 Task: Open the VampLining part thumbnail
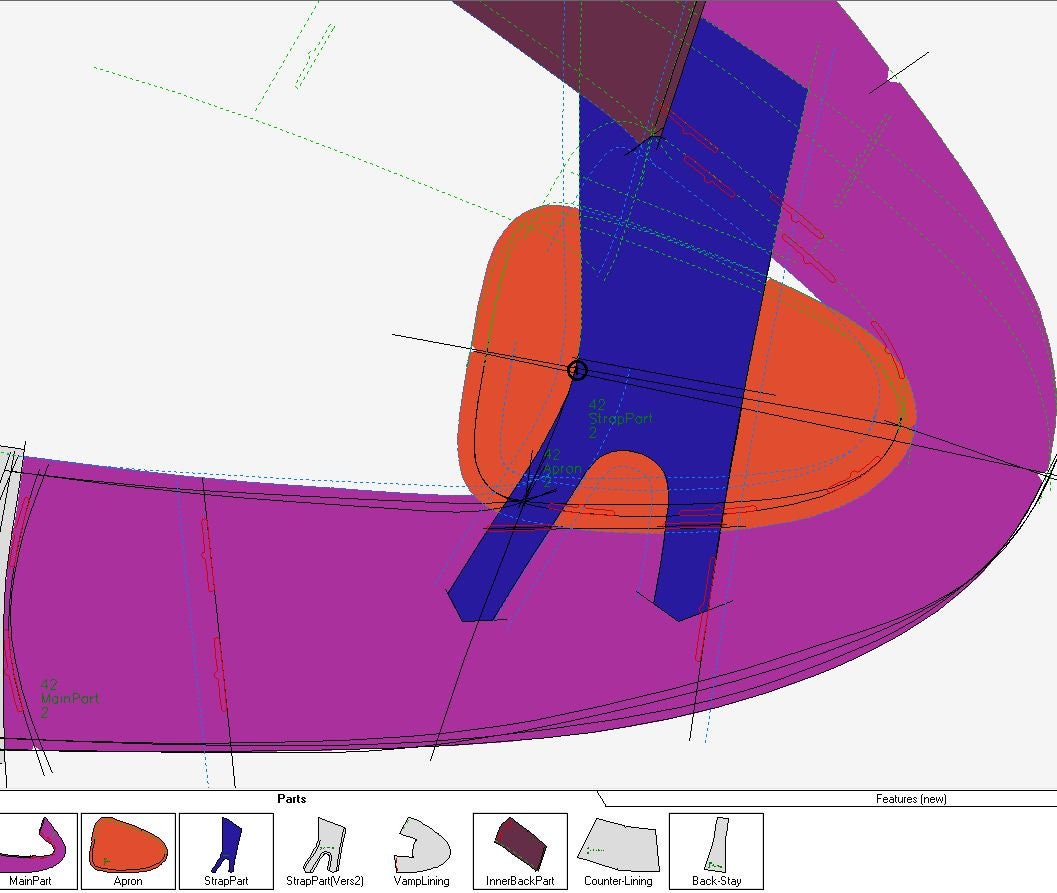[421, 851]
